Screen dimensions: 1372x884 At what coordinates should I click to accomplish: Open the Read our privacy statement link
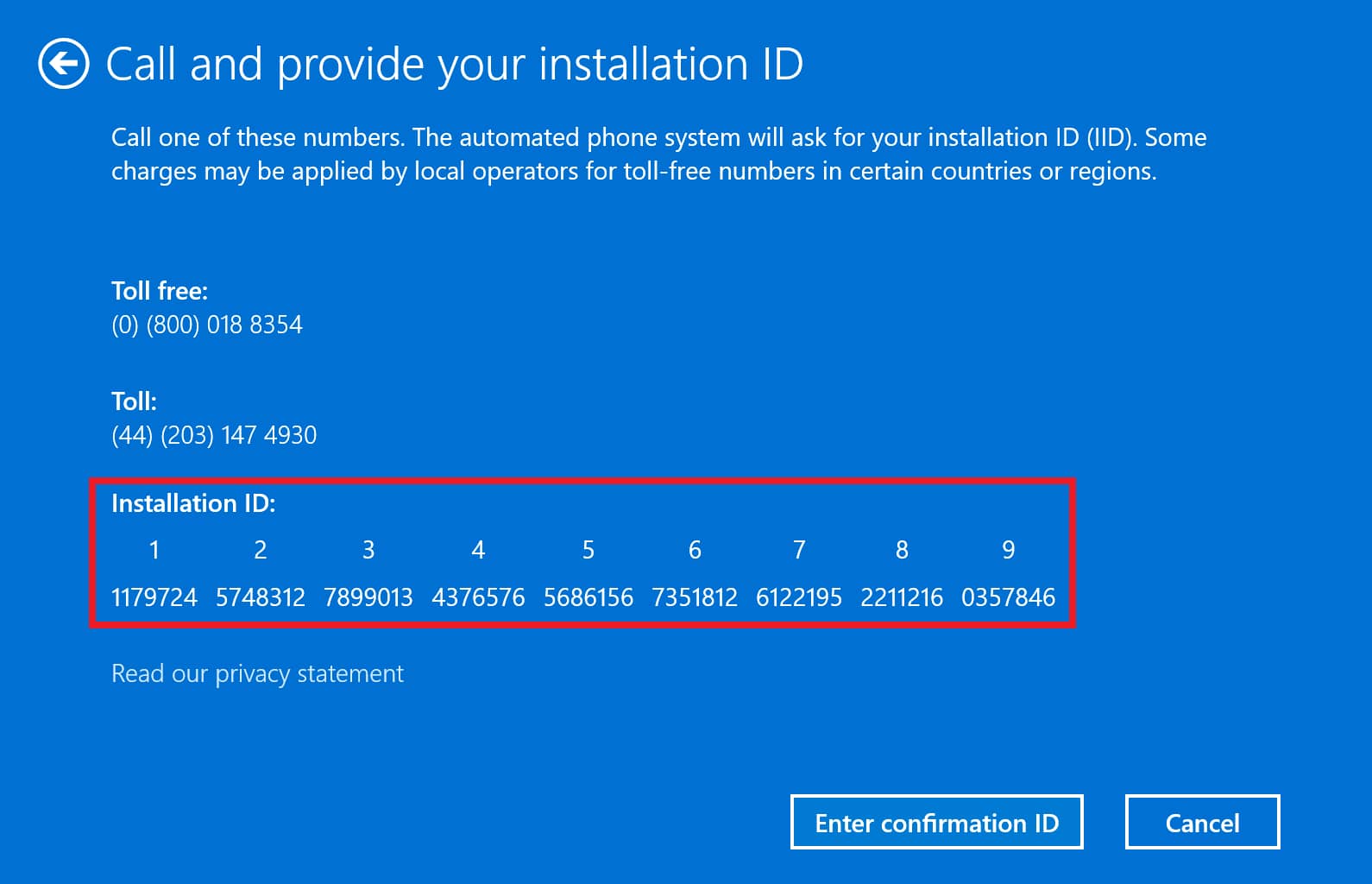[x=257, y=673]
